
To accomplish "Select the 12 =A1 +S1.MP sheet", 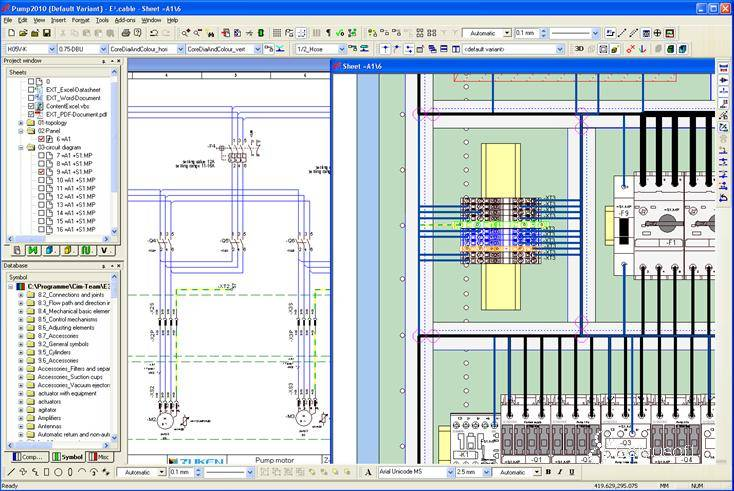I will [x=75, y=196].
